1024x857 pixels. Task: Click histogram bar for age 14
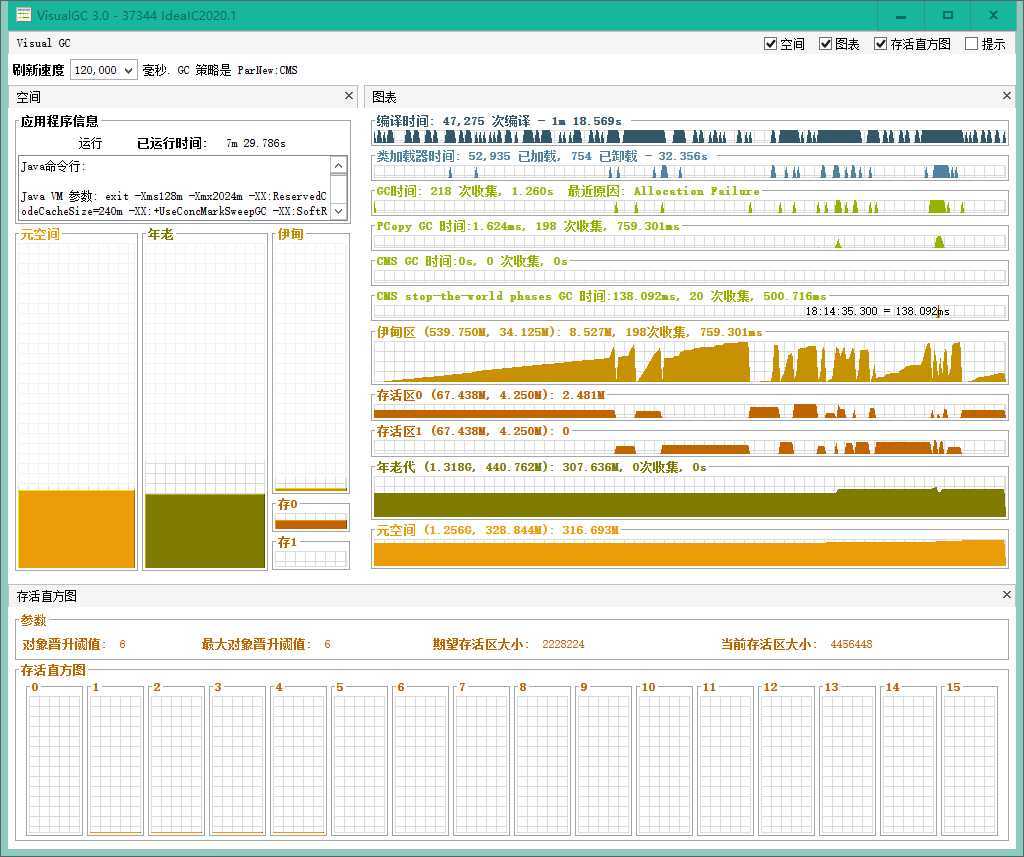point(910,764)
